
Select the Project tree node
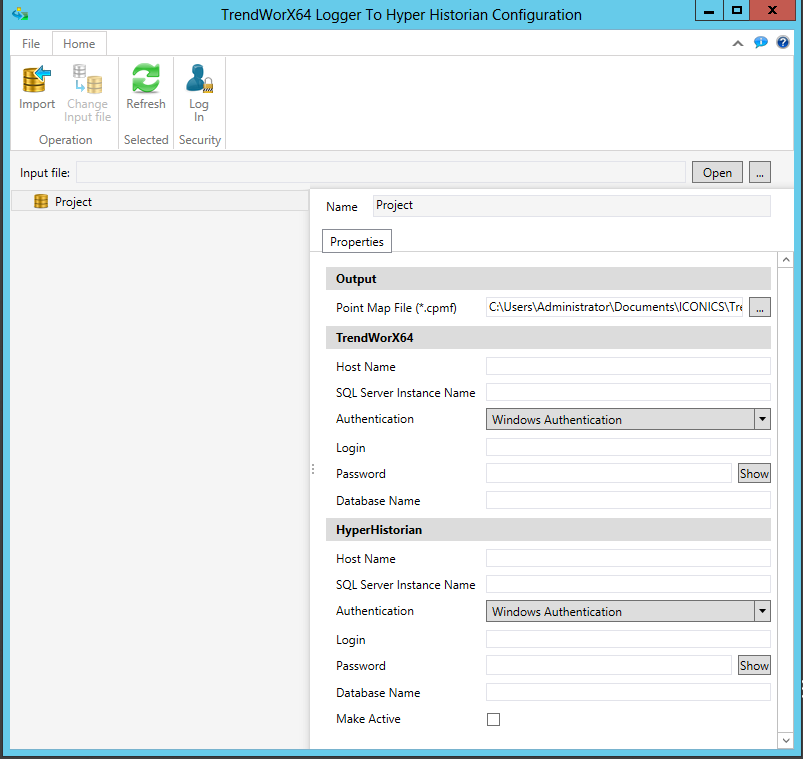click(x=73, y=202)
